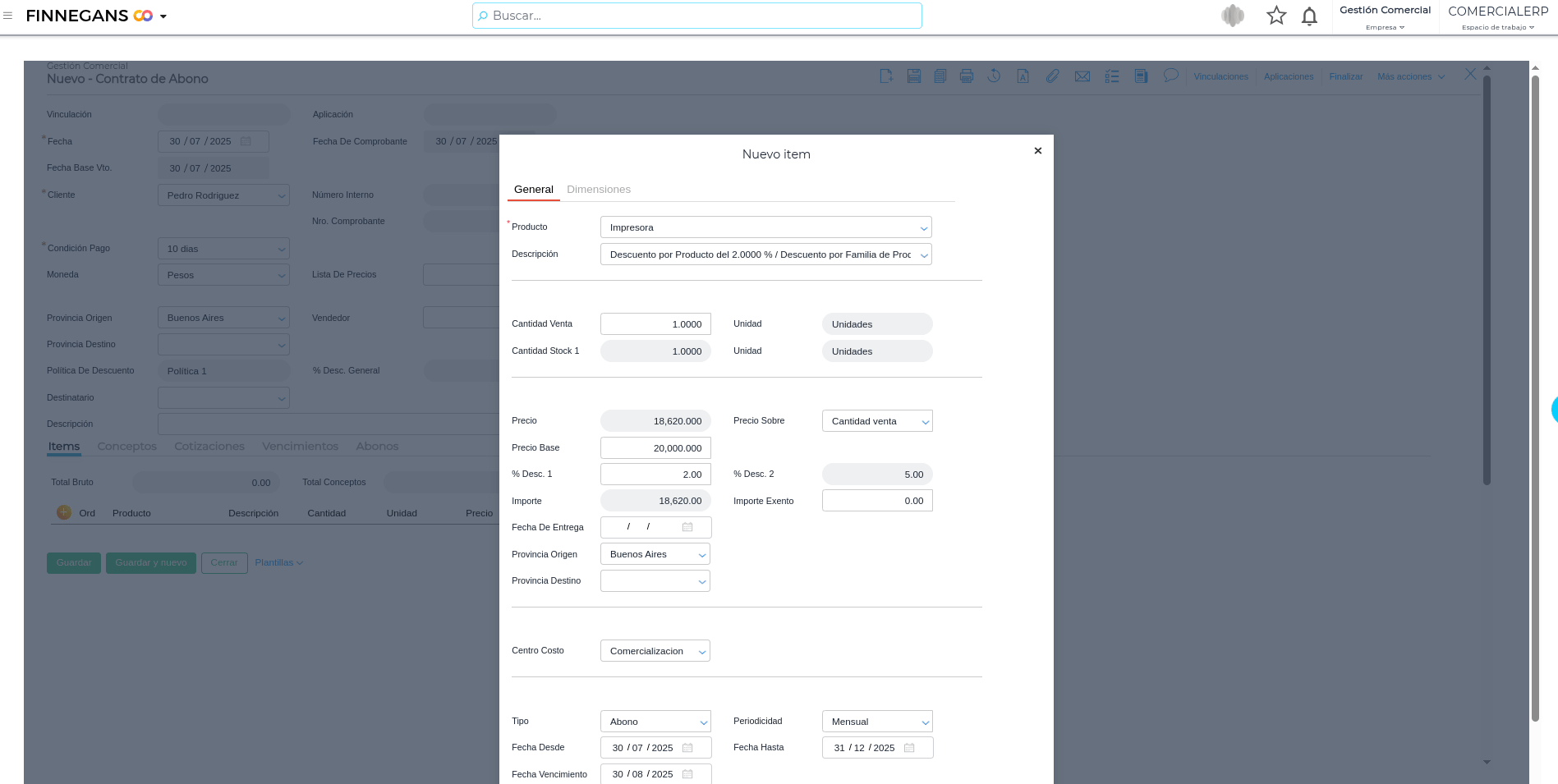This screenshot has width=1558, height=784.
Task: Open the hamburger main menu
Action: click(8, 16)
